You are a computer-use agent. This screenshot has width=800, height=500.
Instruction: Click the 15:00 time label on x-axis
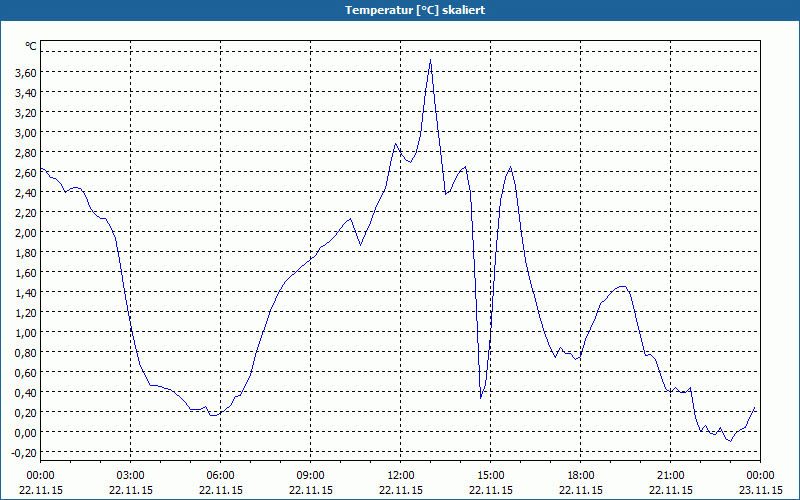click(x=491, y=476)
